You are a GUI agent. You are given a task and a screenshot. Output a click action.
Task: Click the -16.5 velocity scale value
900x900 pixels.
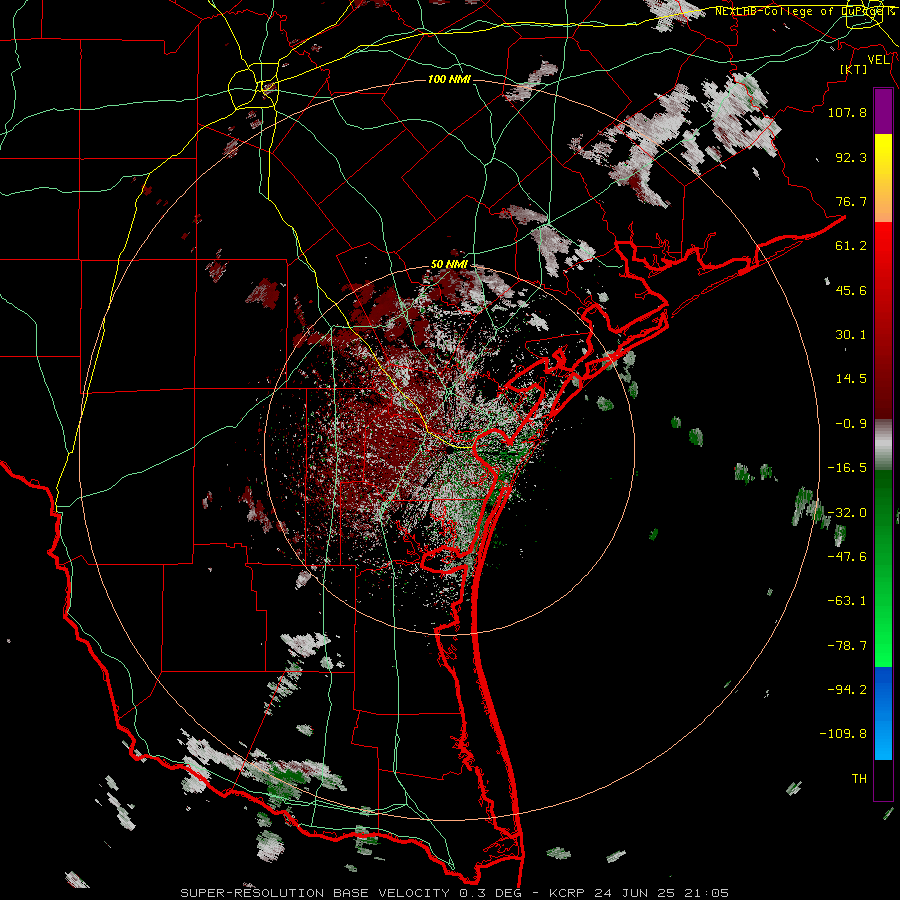[847, 468]
